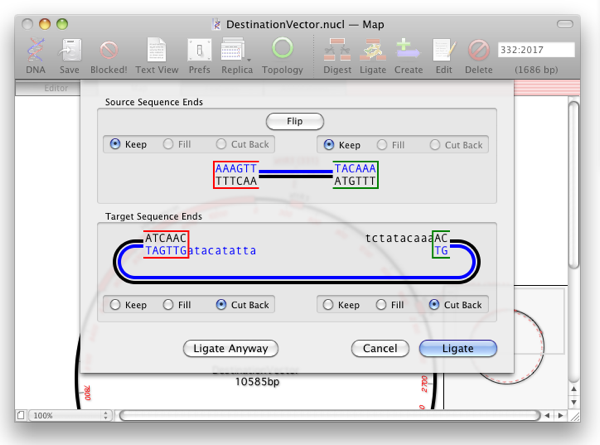Expand the Replica dropdown arrow

249,60
